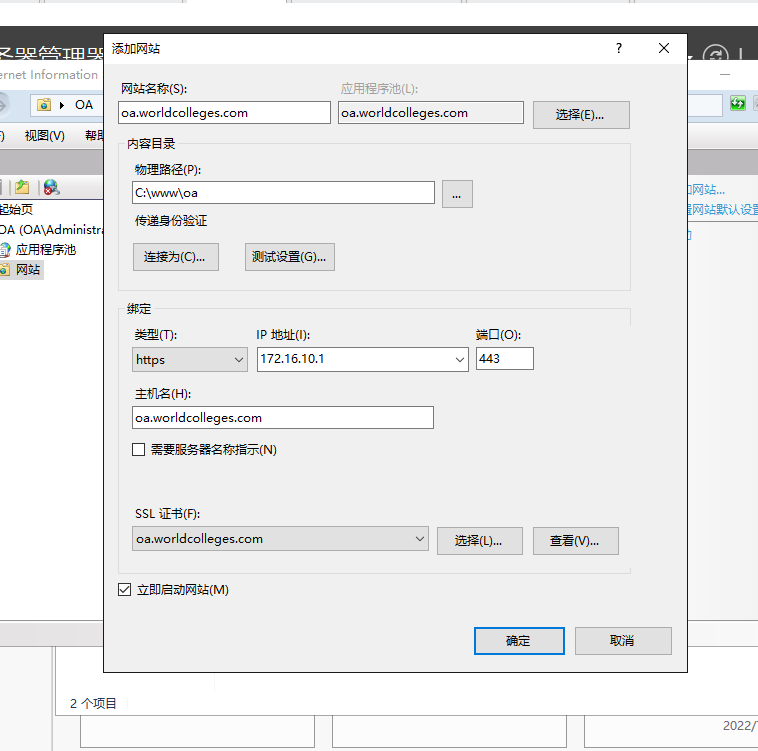Click the physical path field C:\www\oa
The image size is (758, 751).
(283, 193)
